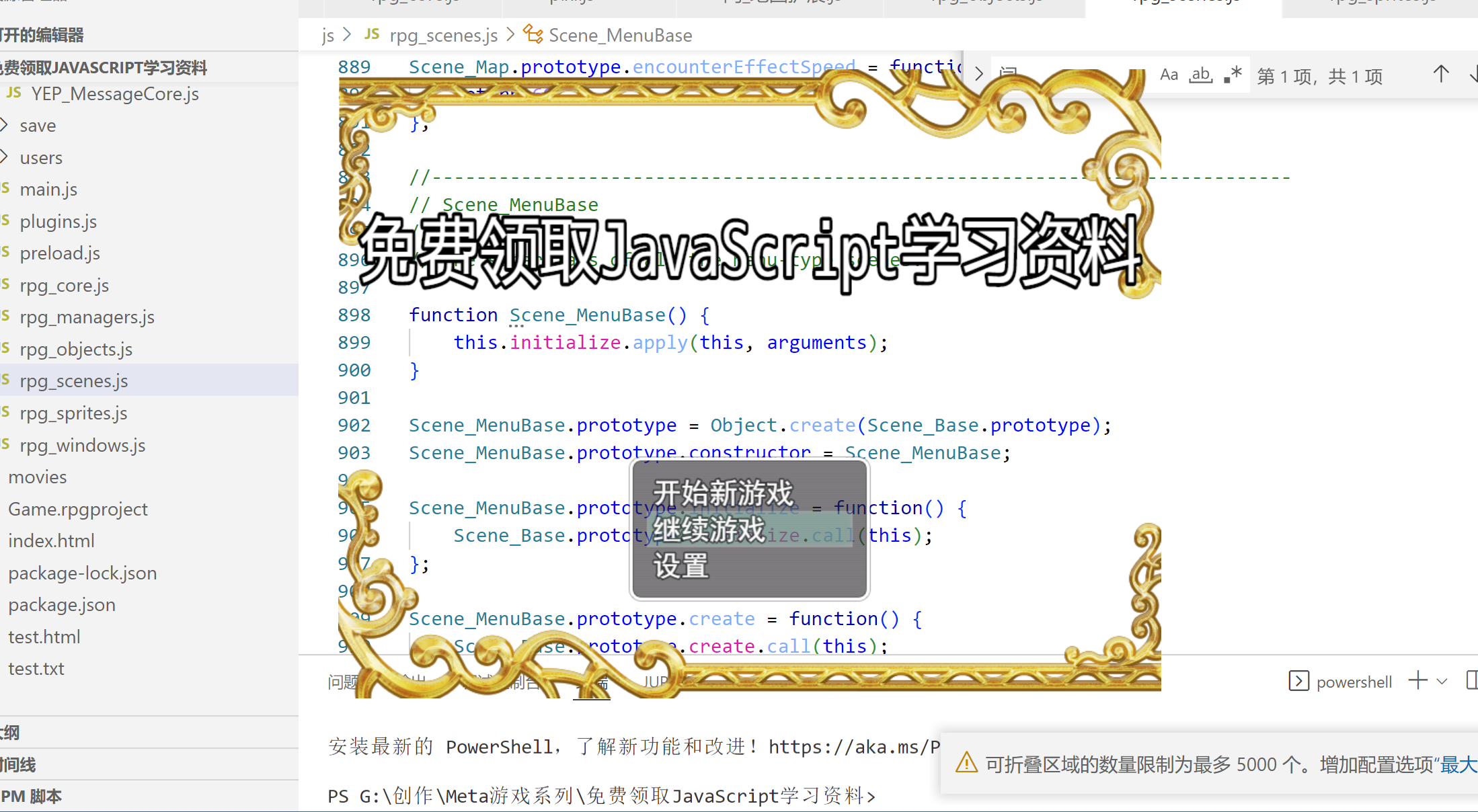1478x812 pixels.
Task: Open rpg_windows.js from the file tree
Action: pyautogui.click(x=82, y=445)
